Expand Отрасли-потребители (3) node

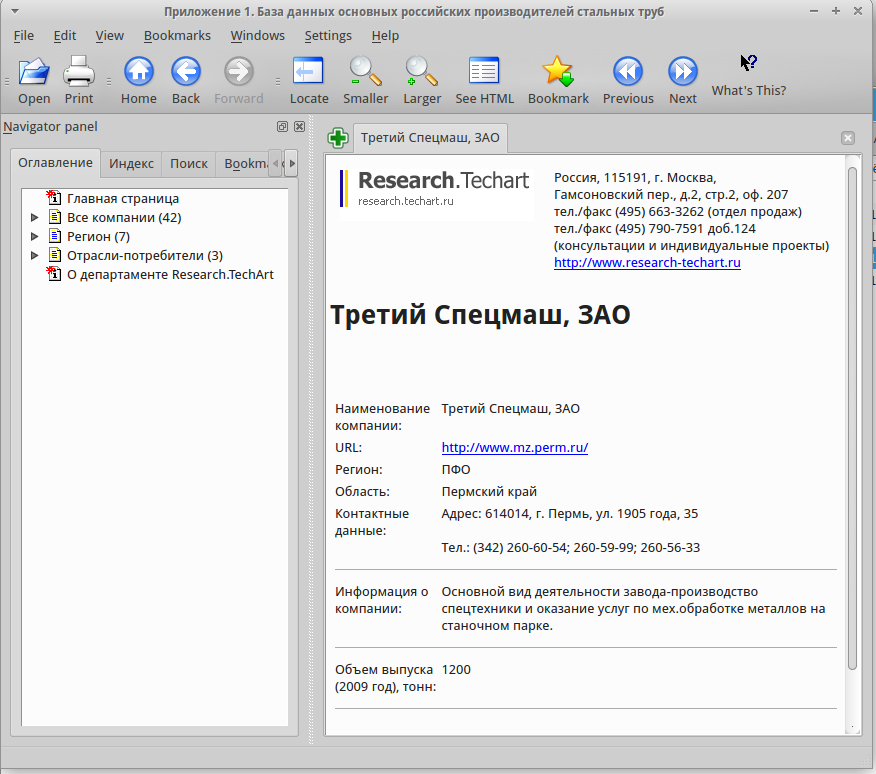pyautogui.click(x=34, y=255)
